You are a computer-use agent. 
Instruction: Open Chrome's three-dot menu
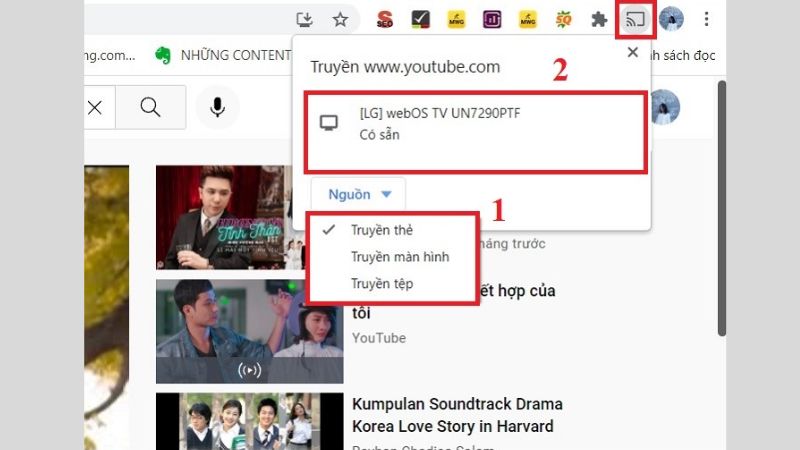(x=707, y=19)
